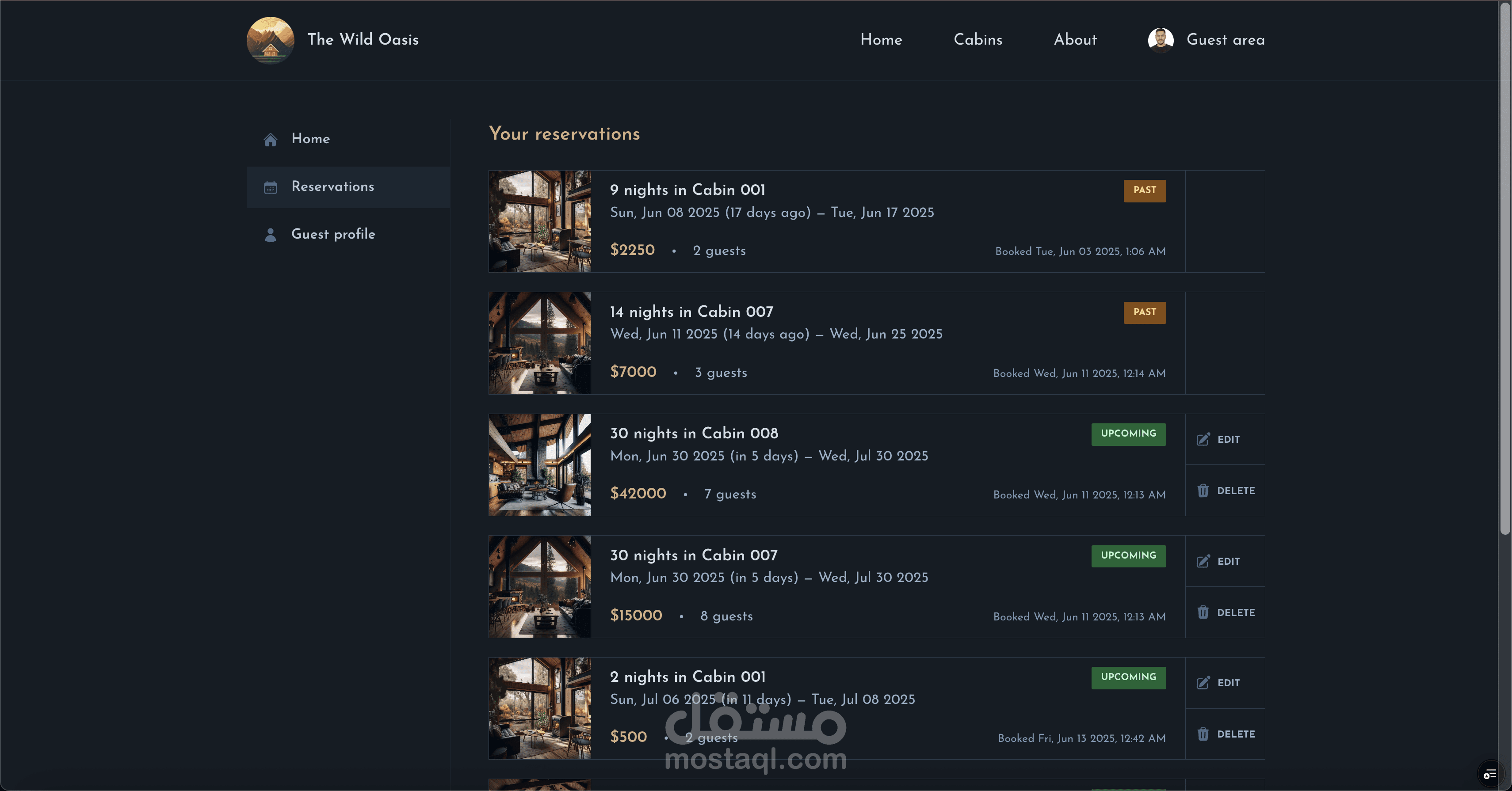Open About page in top navigation
Image resolution: width=1512 pixels, height=791 pixels.
pos(1075,40)
